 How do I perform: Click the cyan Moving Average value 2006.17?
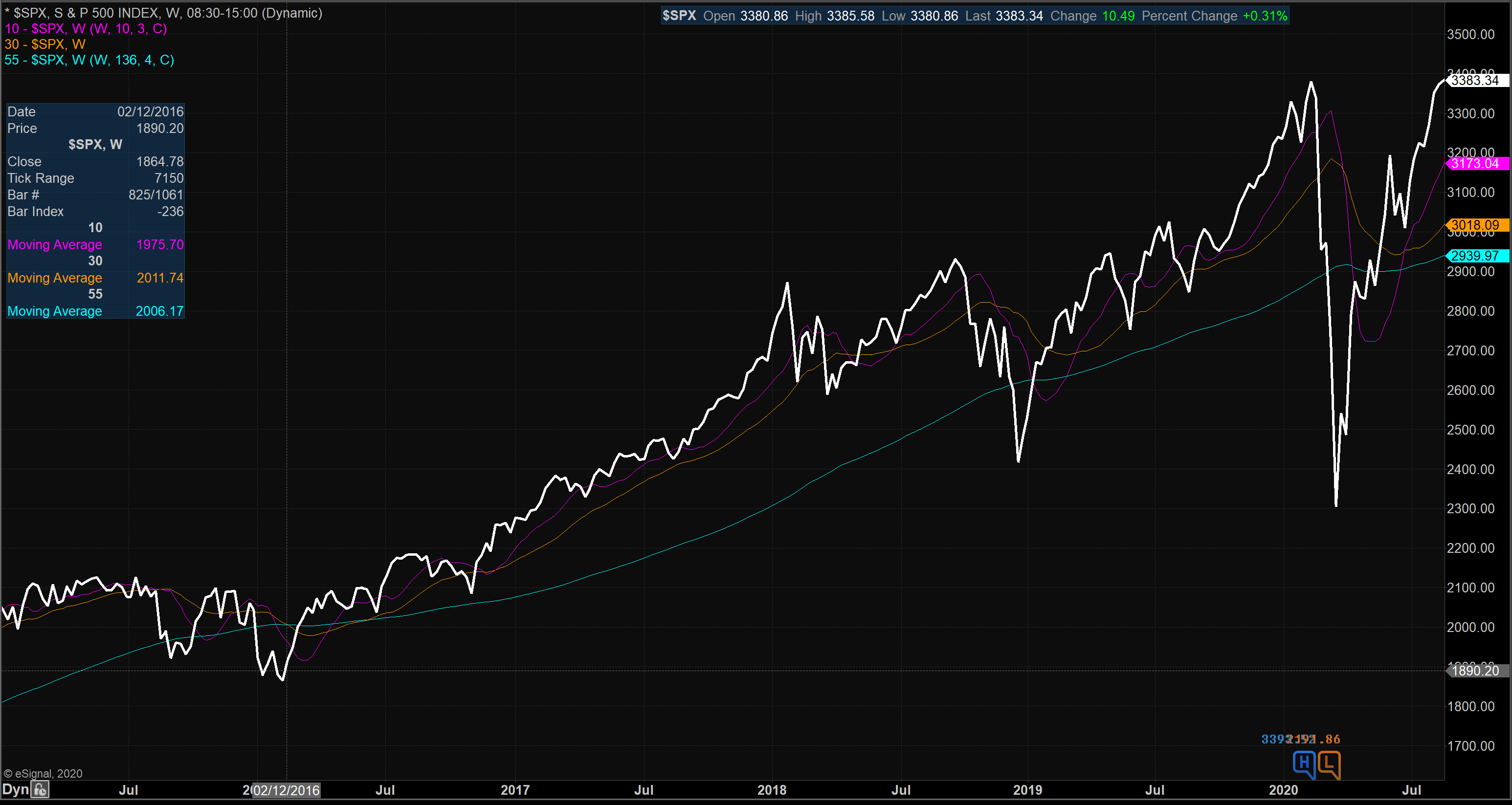(x=159, y=311)
